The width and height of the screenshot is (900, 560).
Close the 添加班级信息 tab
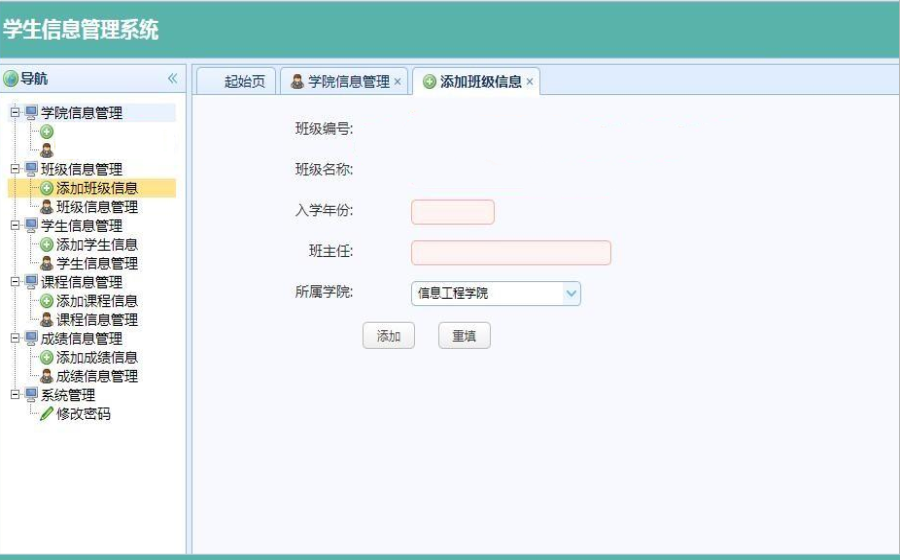(x=529, y=82)
